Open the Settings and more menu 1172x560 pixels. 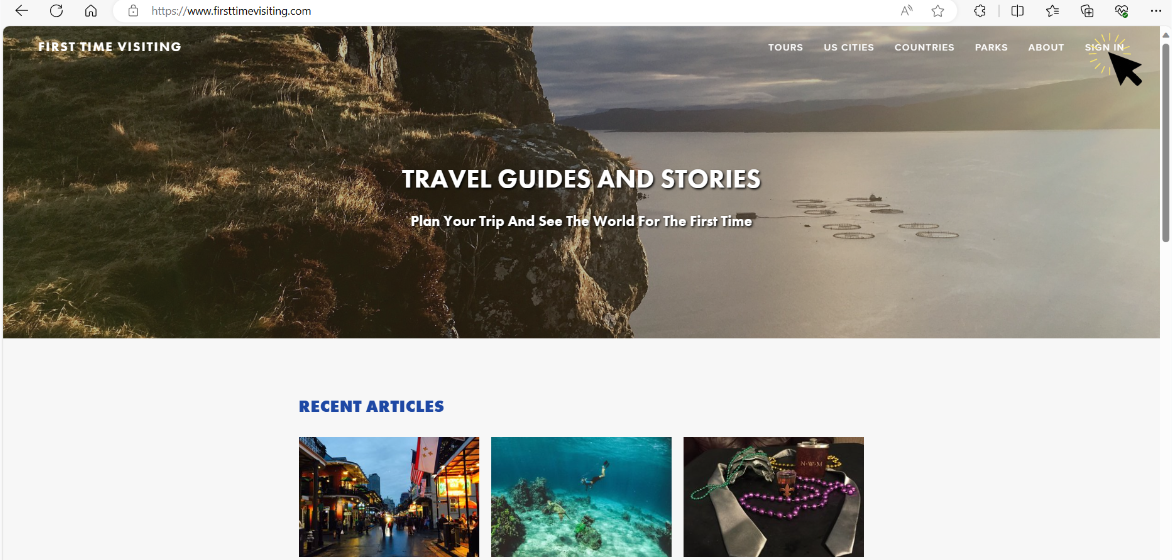point(1156,11)
